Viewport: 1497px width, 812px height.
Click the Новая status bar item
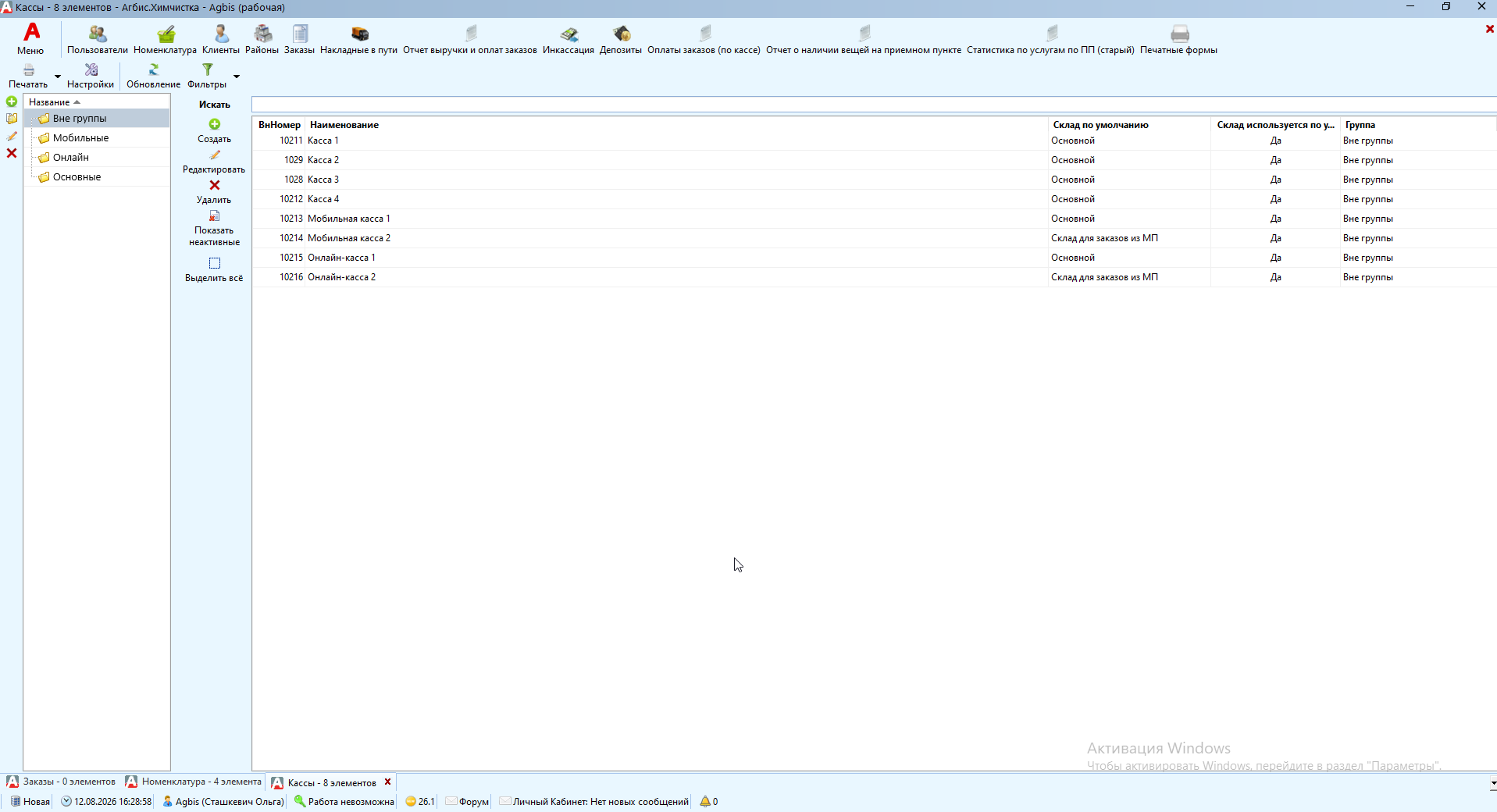click(30, 802)
